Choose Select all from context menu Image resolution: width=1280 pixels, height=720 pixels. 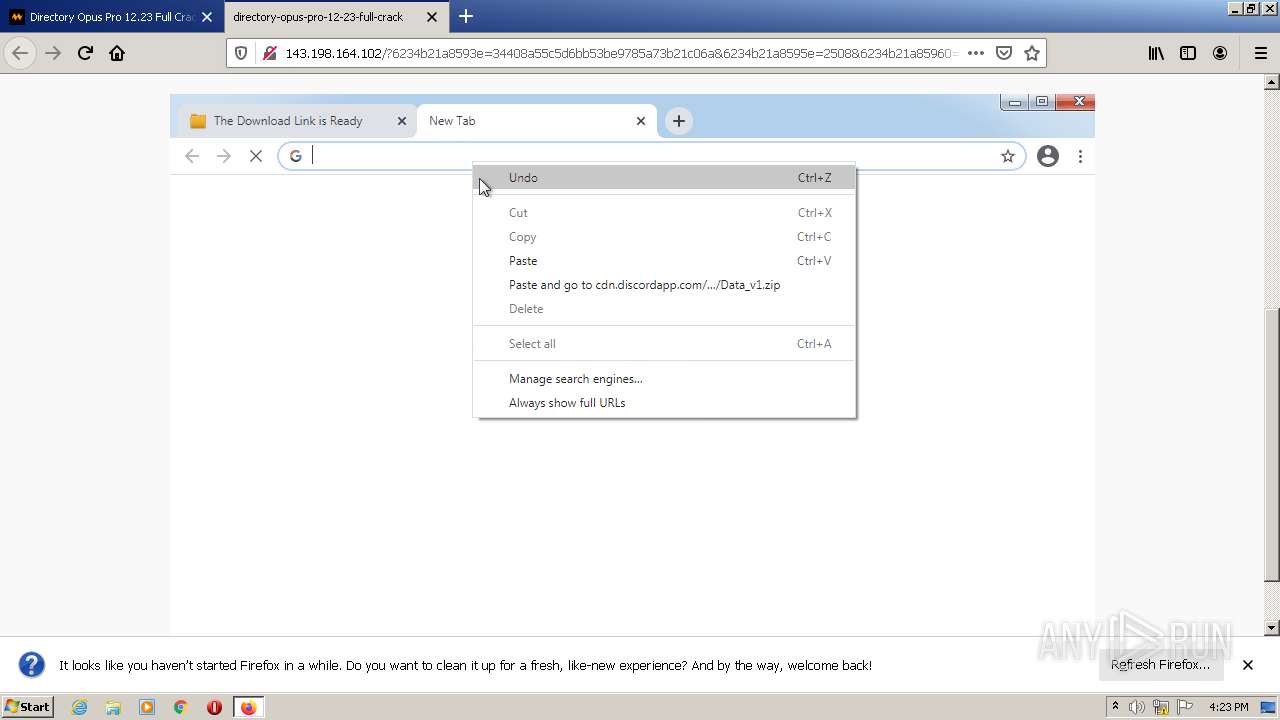coord(665,344)
